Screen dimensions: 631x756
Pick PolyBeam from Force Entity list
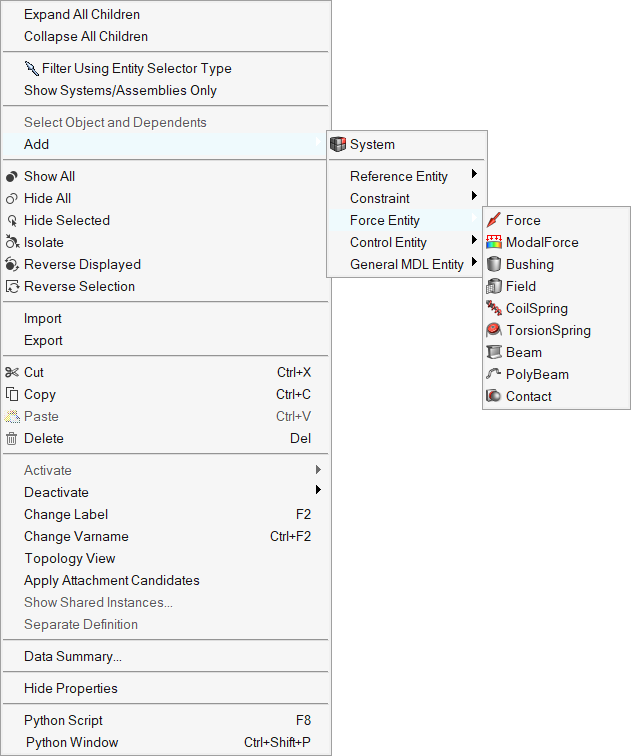tap(537, 374)
